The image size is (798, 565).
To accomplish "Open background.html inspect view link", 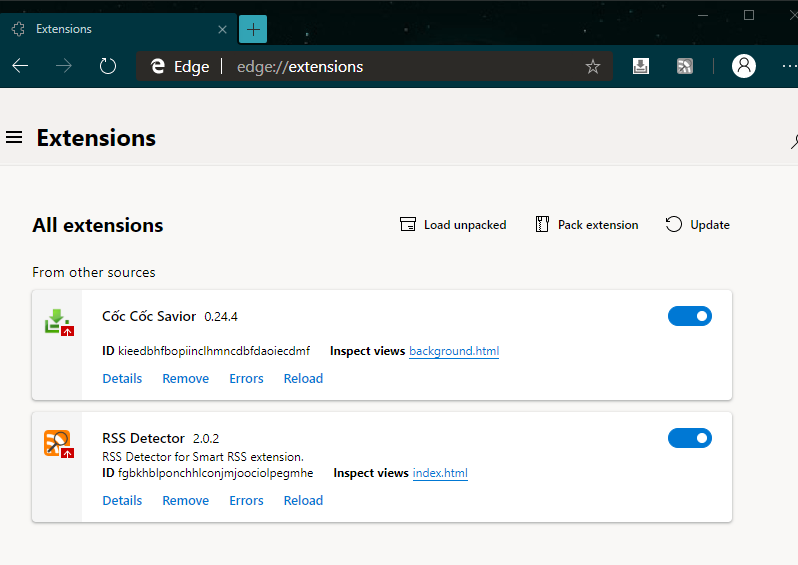I will tap(454, 351).
